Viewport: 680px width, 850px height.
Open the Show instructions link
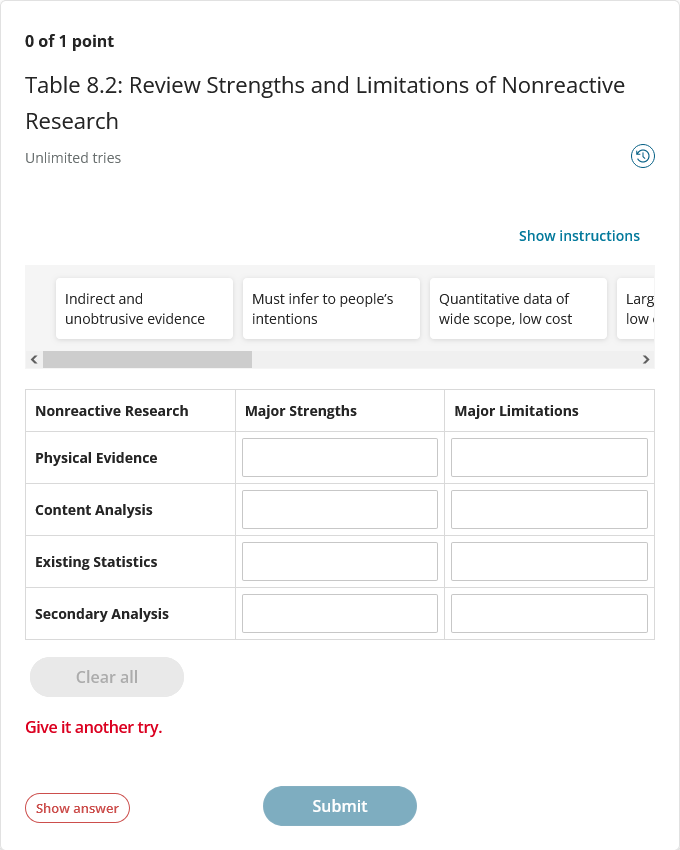point(579,235)
